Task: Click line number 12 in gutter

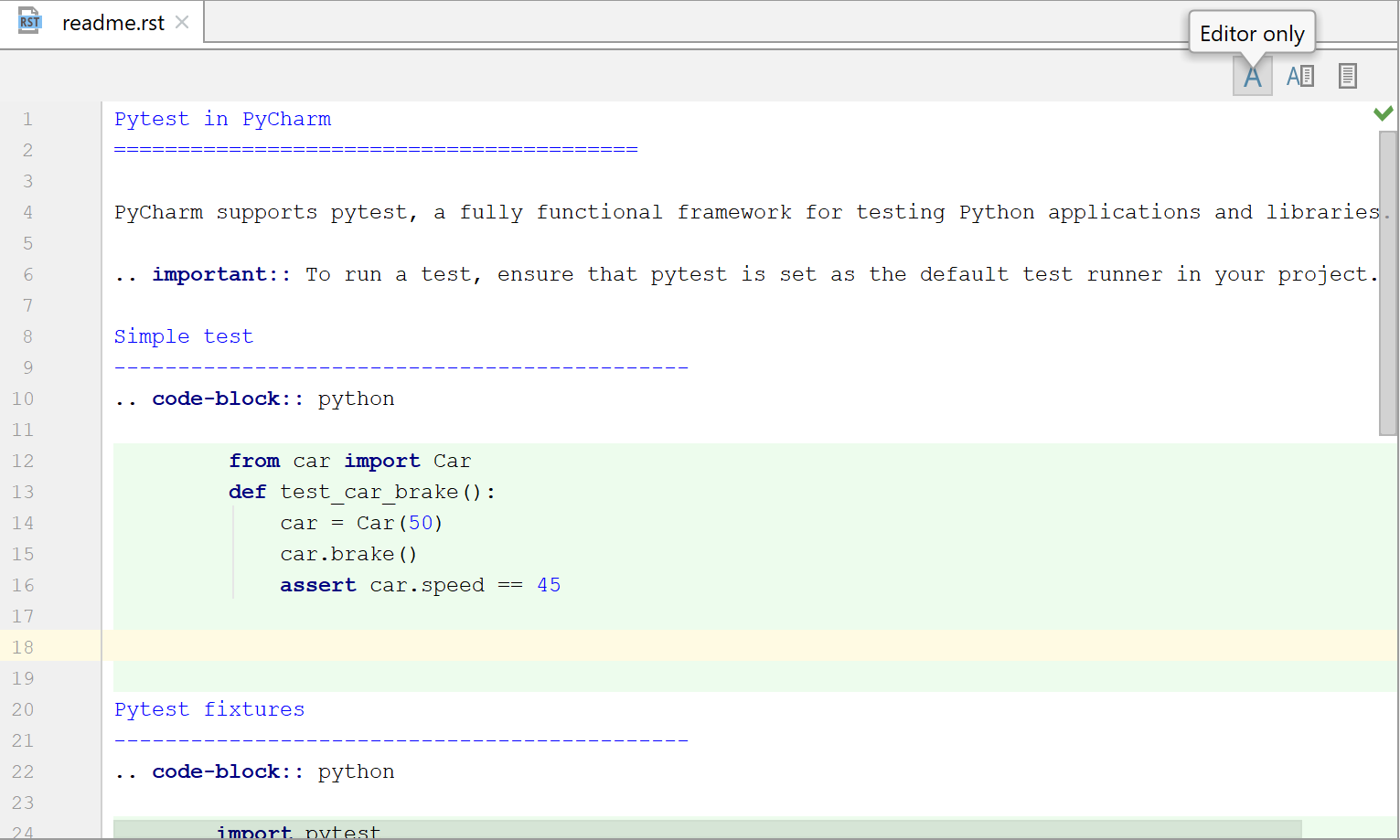Action: tap(23, 461)
